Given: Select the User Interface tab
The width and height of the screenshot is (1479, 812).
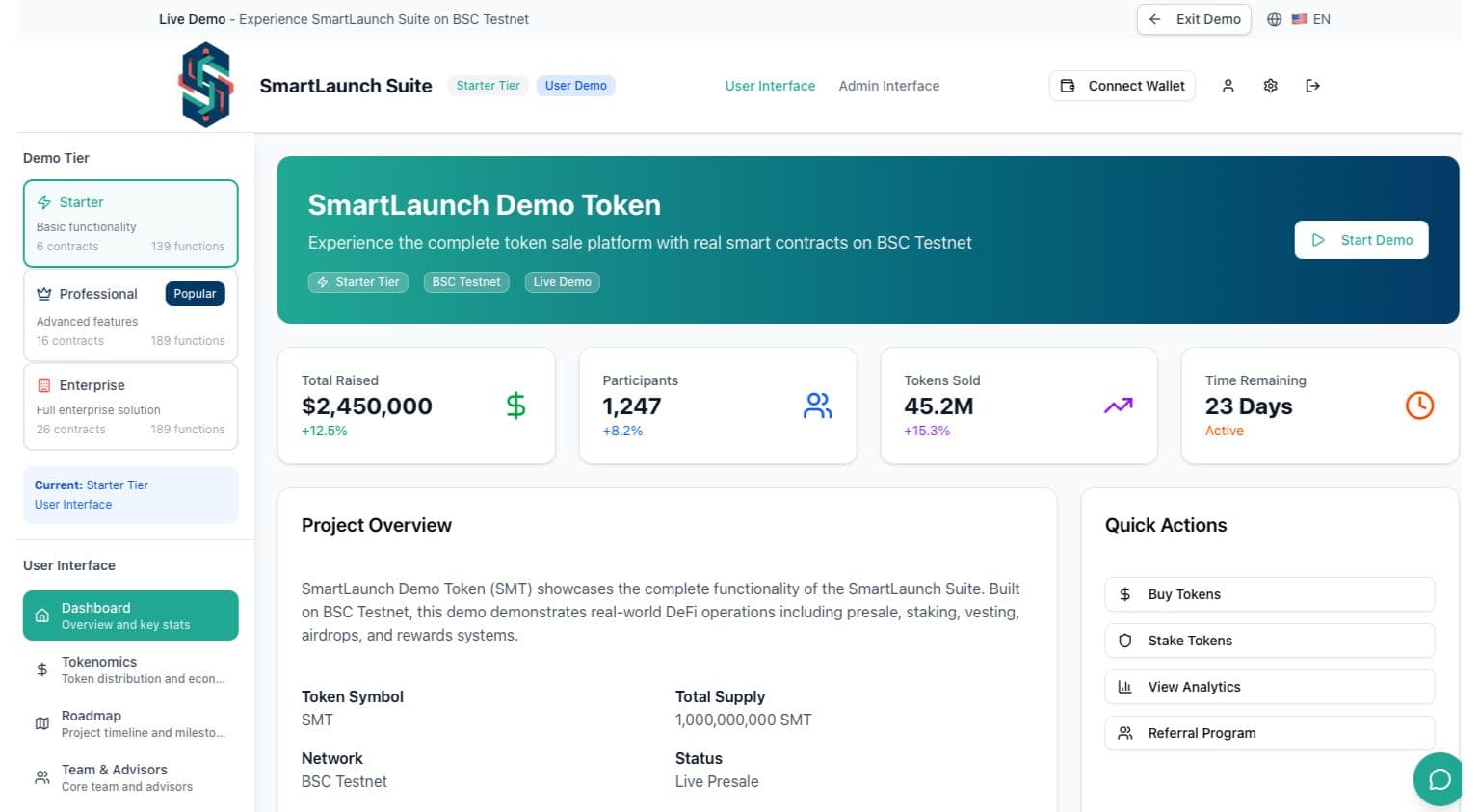Looking at the screenshot, I should (x=770, y=86).
